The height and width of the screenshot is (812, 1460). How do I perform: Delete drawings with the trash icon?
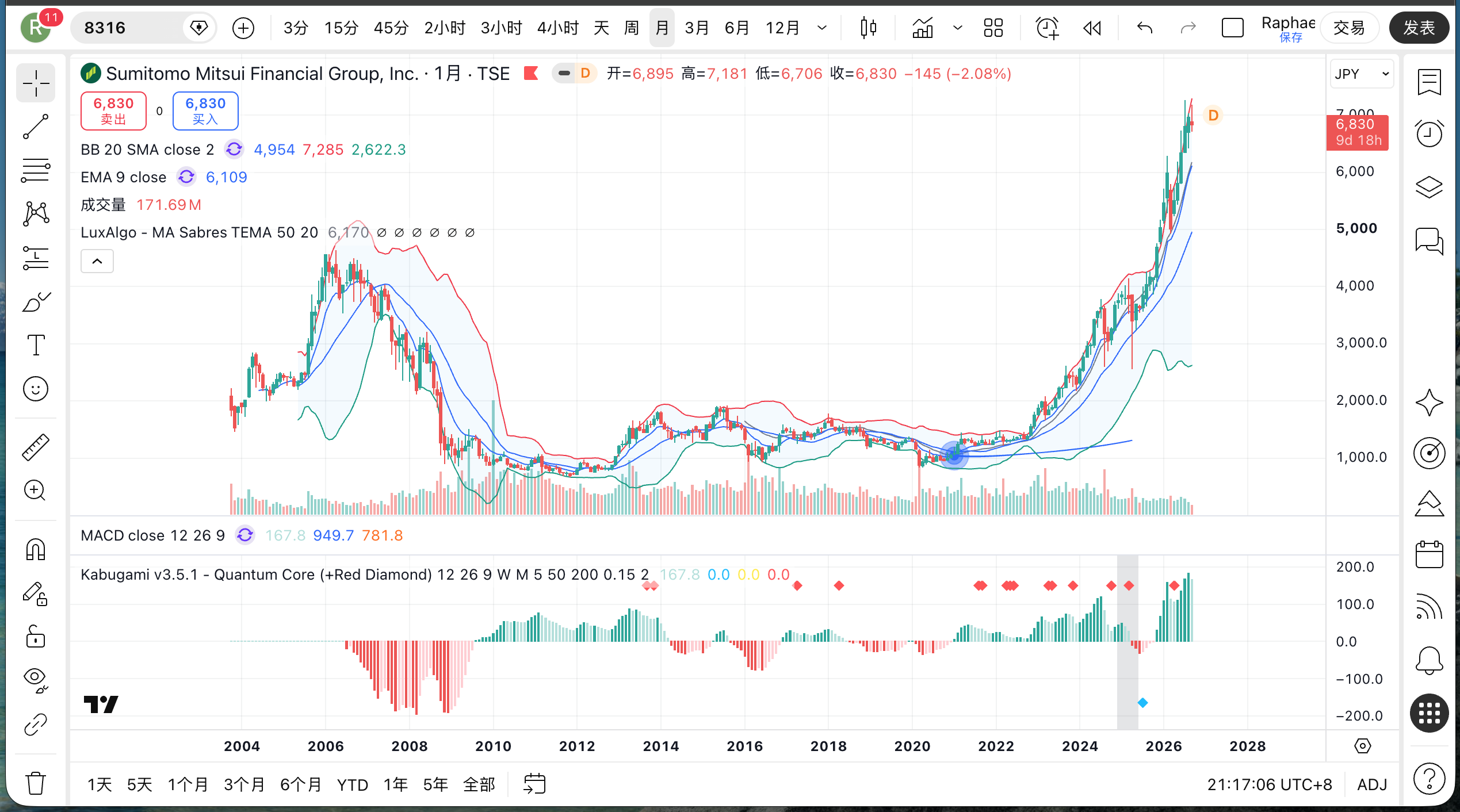(36, 783)
